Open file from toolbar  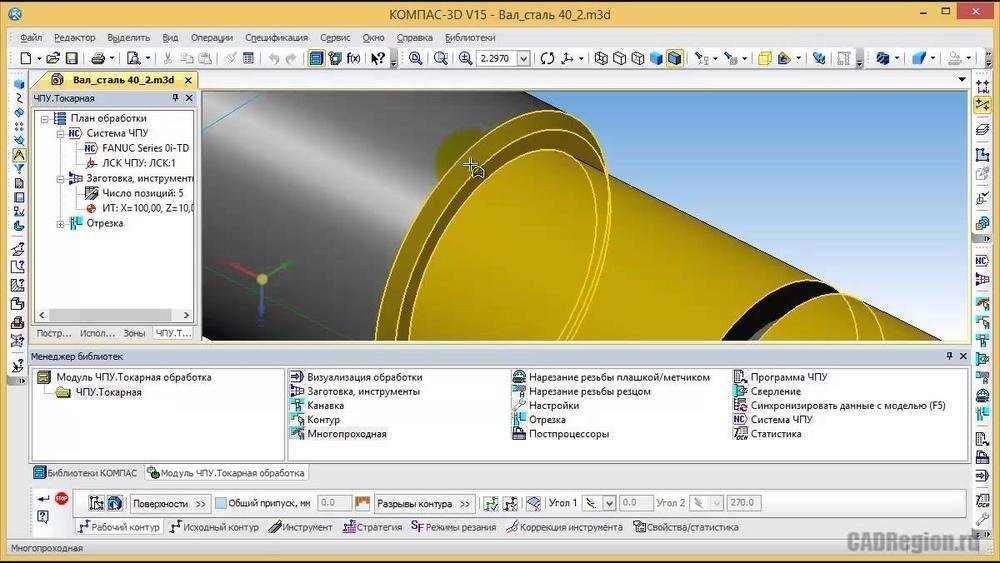click(x=53, y=58)
